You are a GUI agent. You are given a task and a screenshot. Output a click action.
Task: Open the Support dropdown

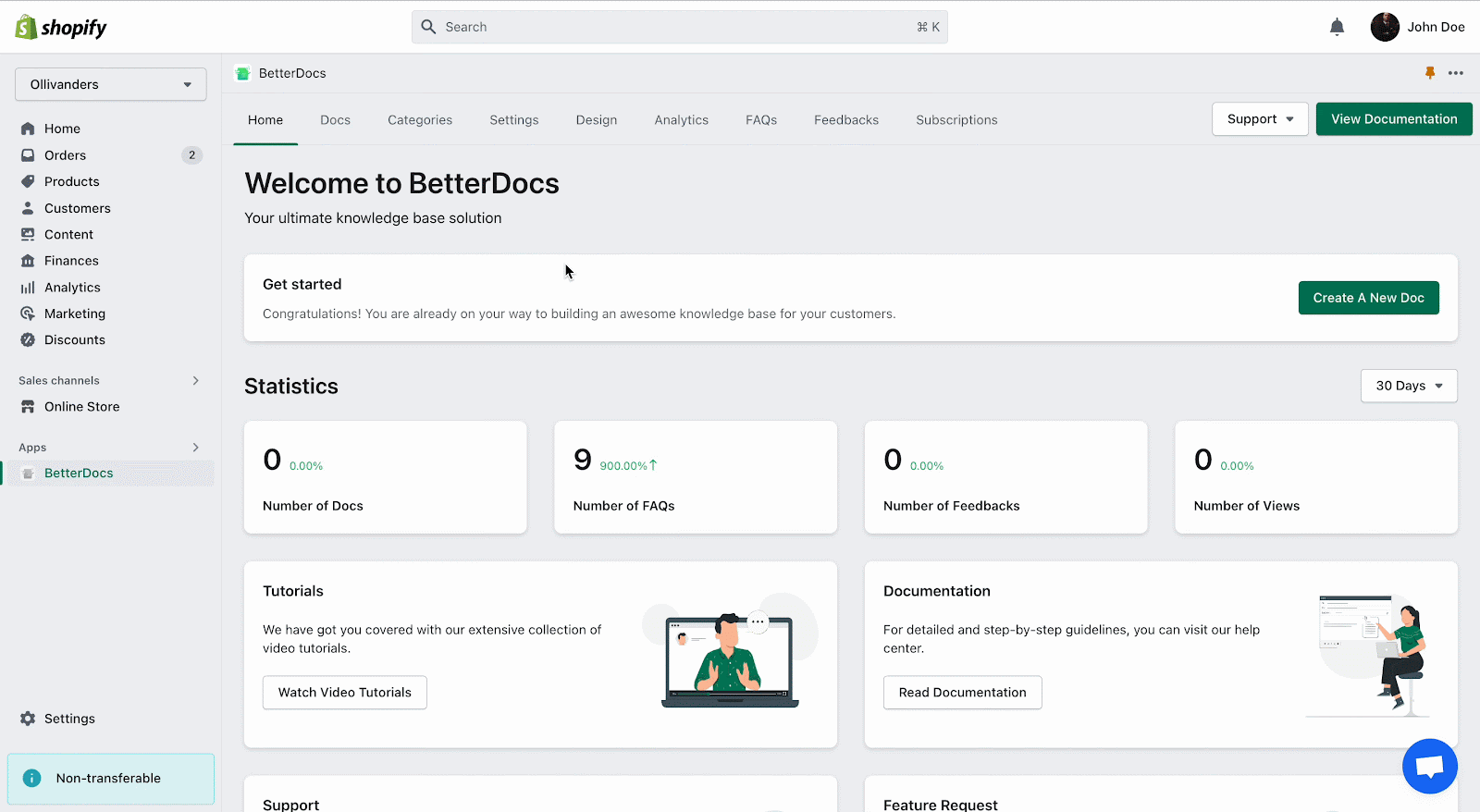1260,119
